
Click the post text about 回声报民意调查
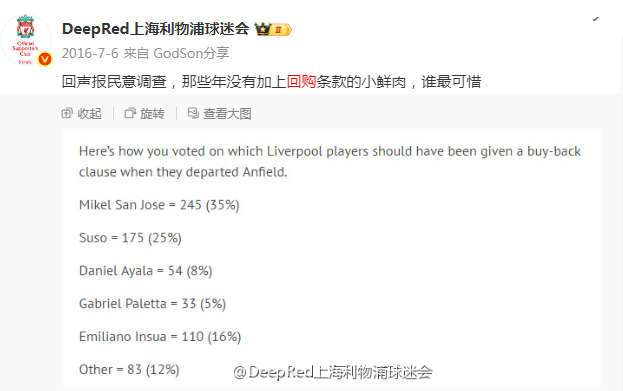point(271,82)
